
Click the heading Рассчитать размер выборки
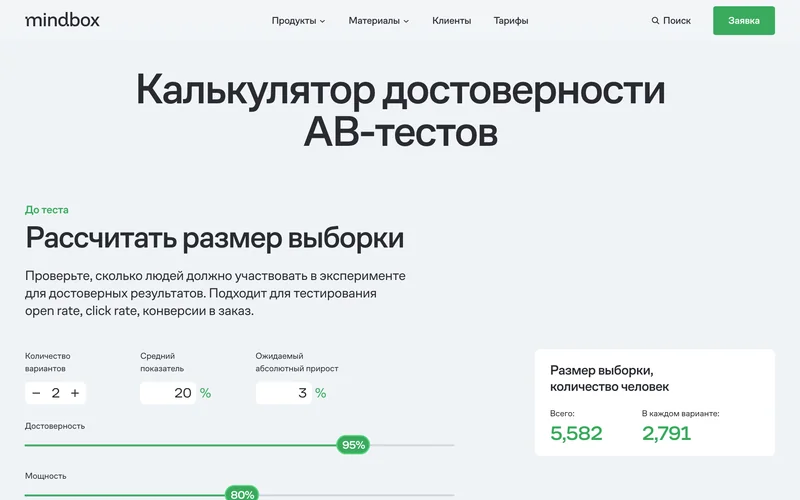point(214,238)
